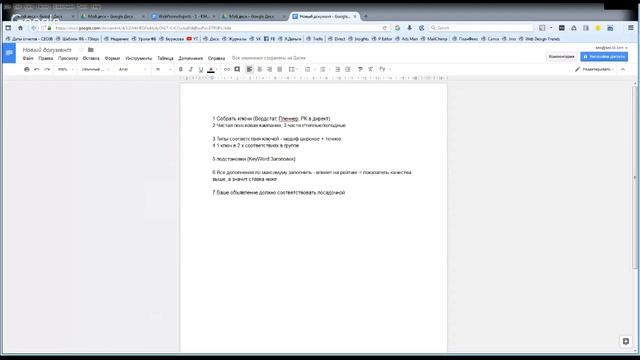640x360 pixels.
Task: Click the line "5 подстановки {KeyWord:Заголовок}"
Action: (254, 159)
